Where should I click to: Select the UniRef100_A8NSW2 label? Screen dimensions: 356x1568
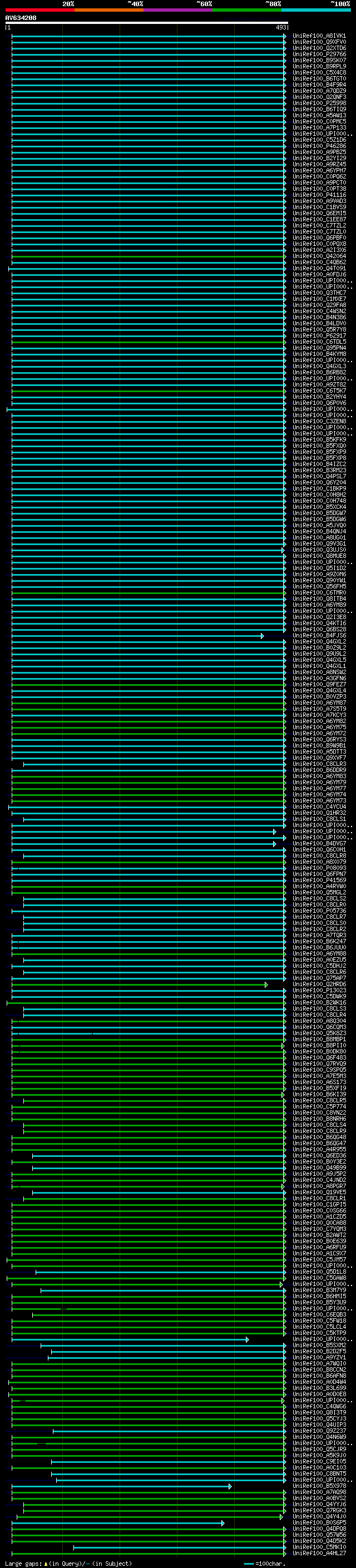click(x=319, y=672)
